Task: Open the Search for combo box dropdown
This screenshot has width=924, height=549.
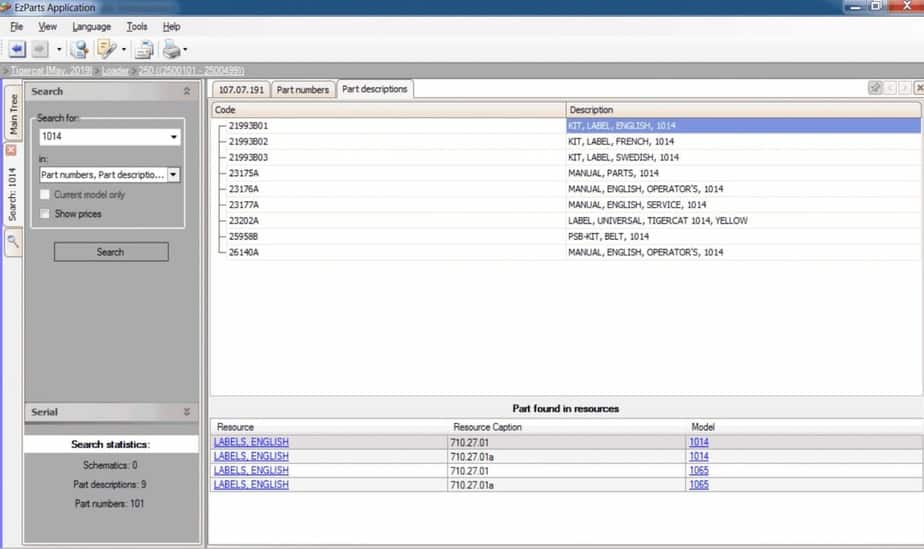Action: (x=173, y=137)
